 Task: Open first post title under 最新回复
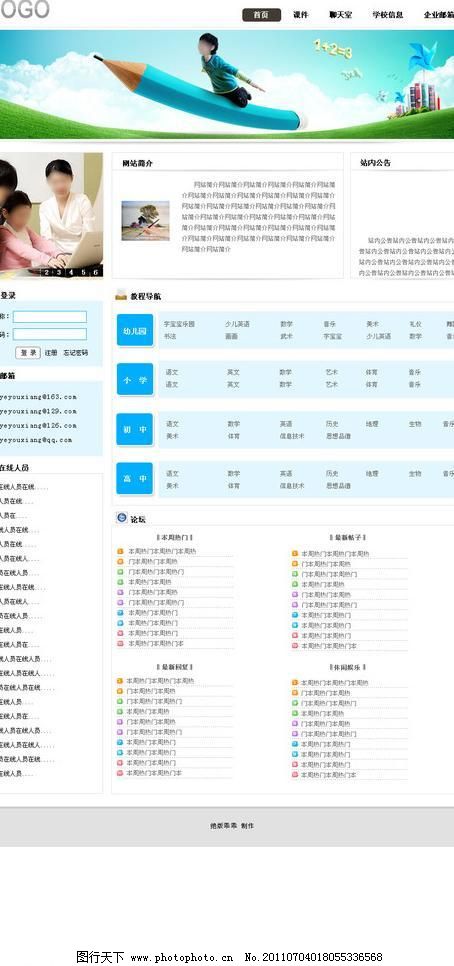pyautogui.click(x=160, y=681)
